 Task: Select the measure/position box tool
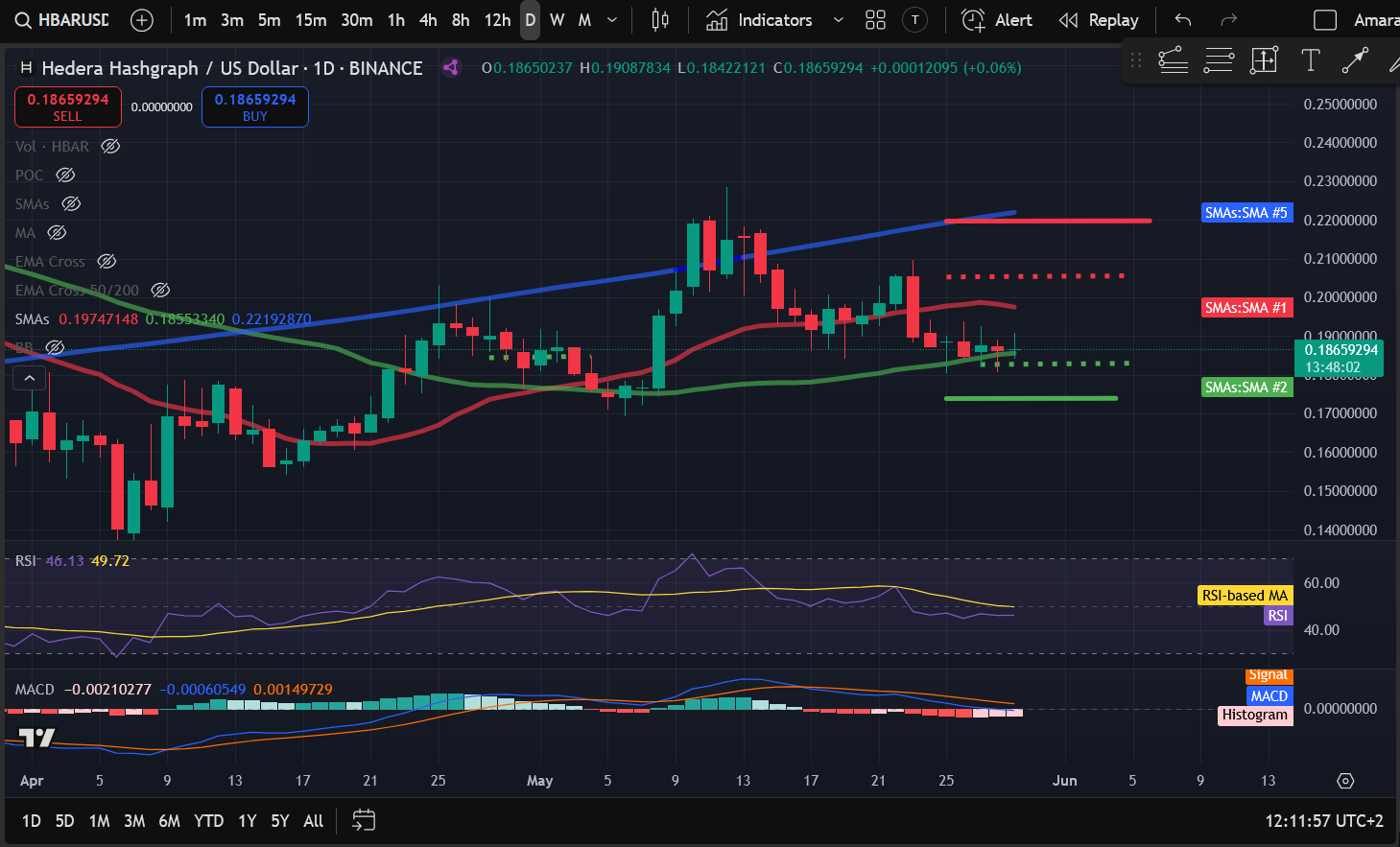tap(1264, 60)
